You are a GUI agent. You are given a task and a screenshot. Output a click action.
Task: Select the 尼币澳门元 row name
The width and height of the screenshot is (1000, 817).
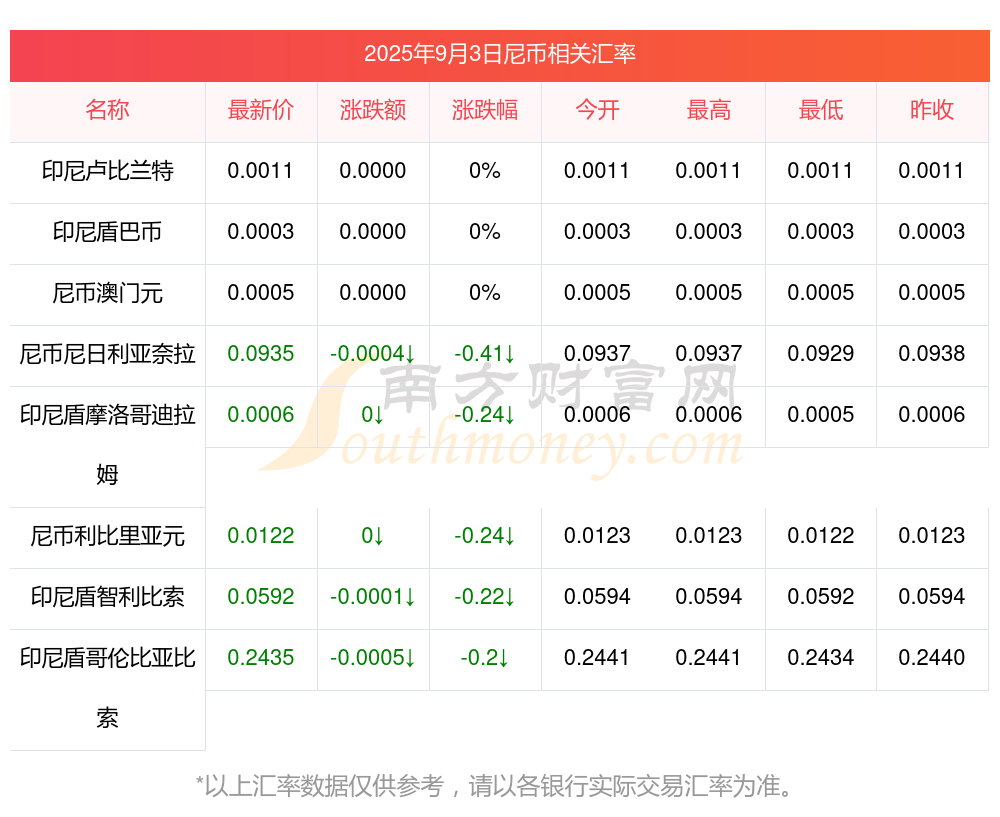point(107,293)
